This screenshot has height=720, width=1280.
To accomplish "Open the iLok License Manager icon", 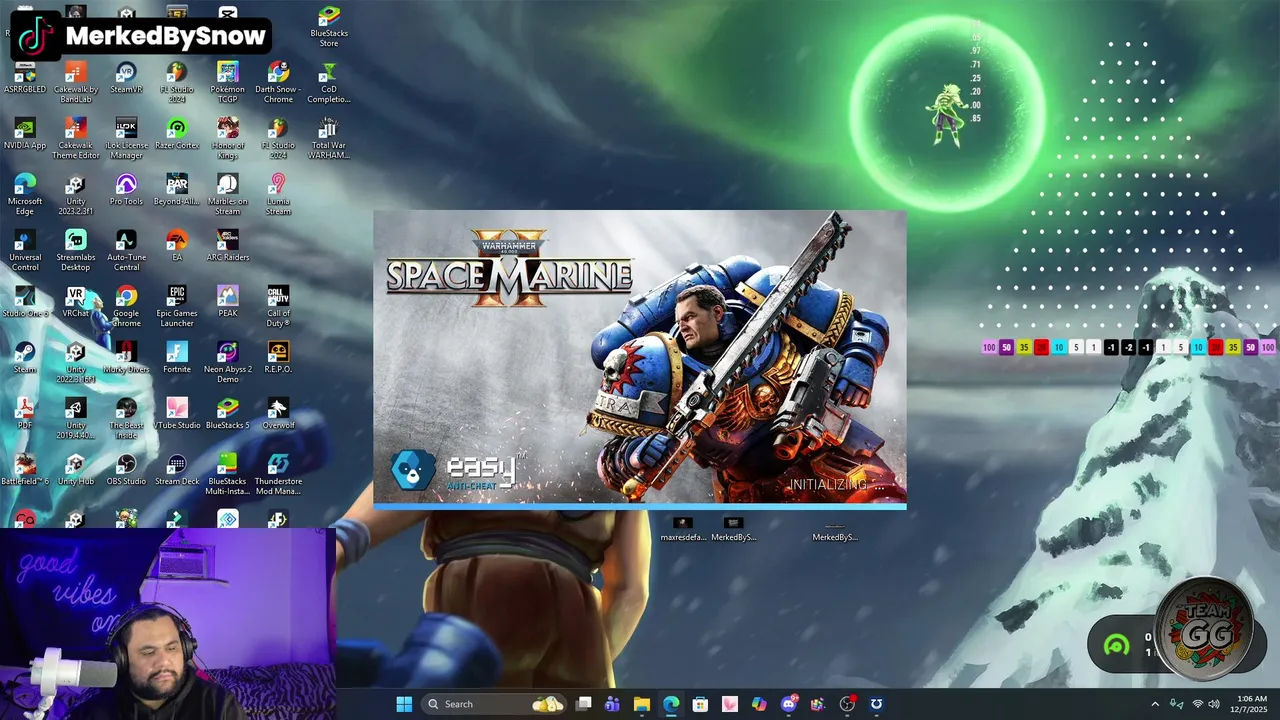I will click(x=126, y=139).
